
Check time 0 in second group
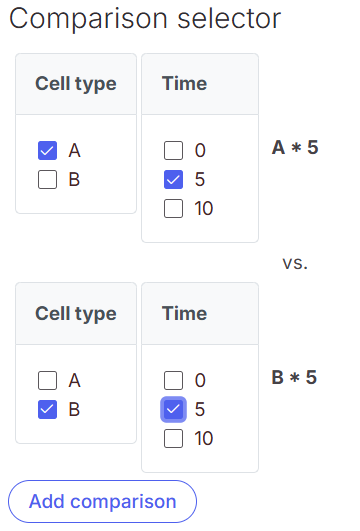(x=173, y=380)
